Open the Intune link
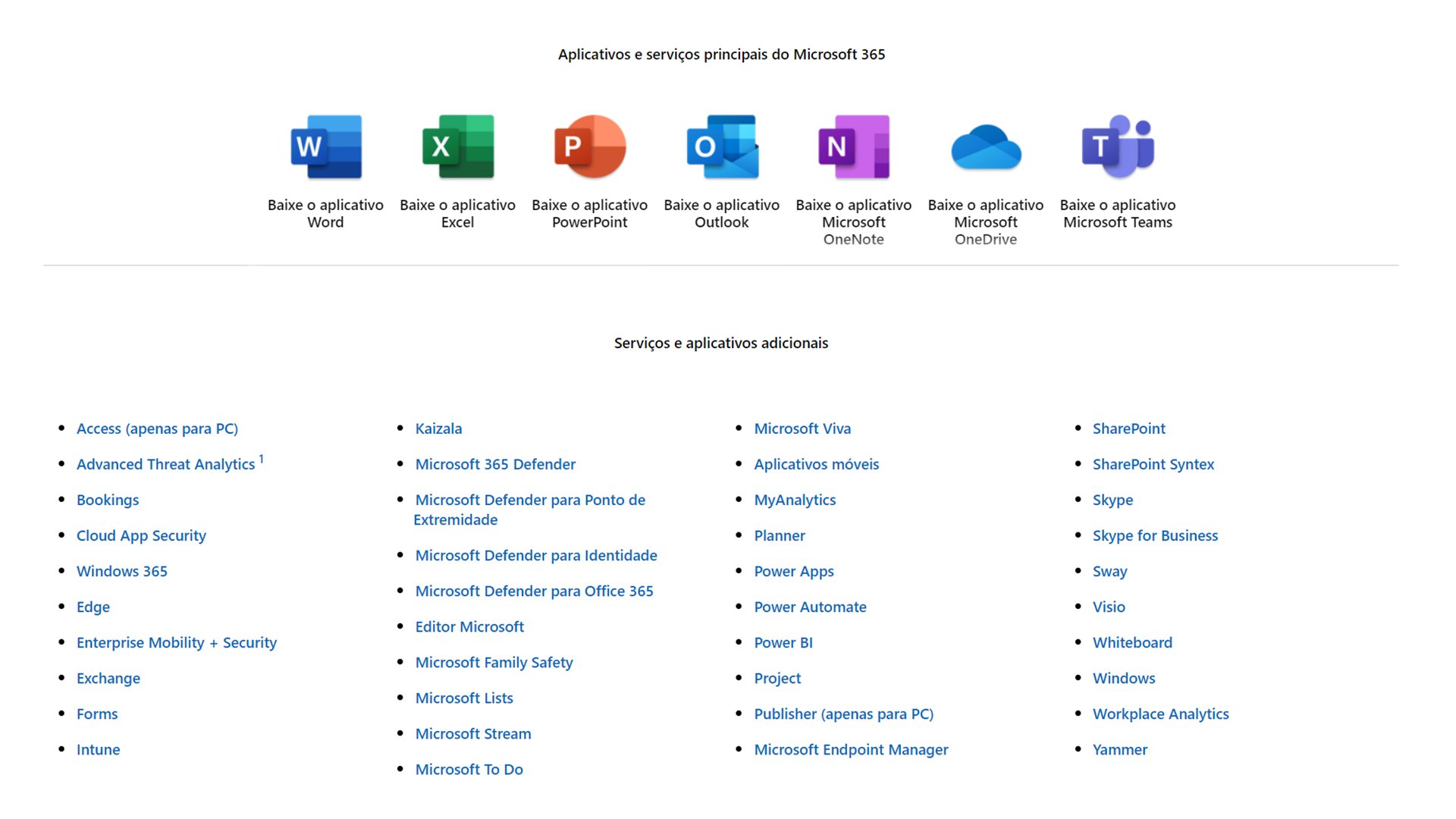This screenshot has height=819, width=1456. point(99,749)
